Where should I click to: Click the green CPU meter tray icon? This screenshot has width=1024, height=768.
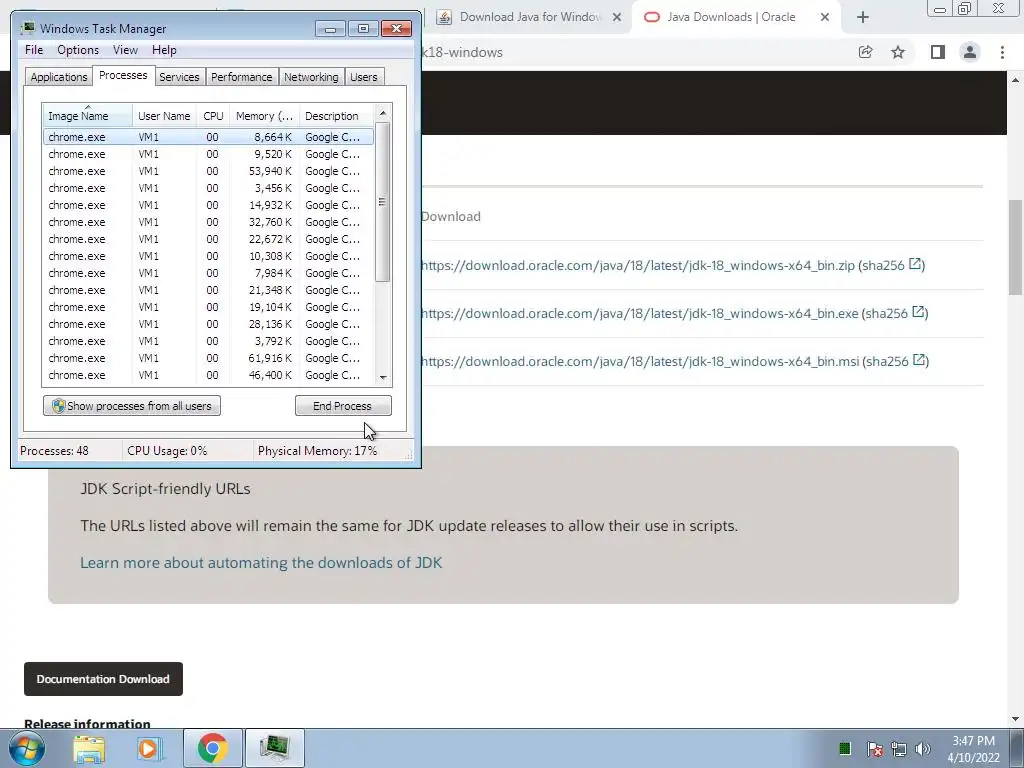(x=844, y=748)
